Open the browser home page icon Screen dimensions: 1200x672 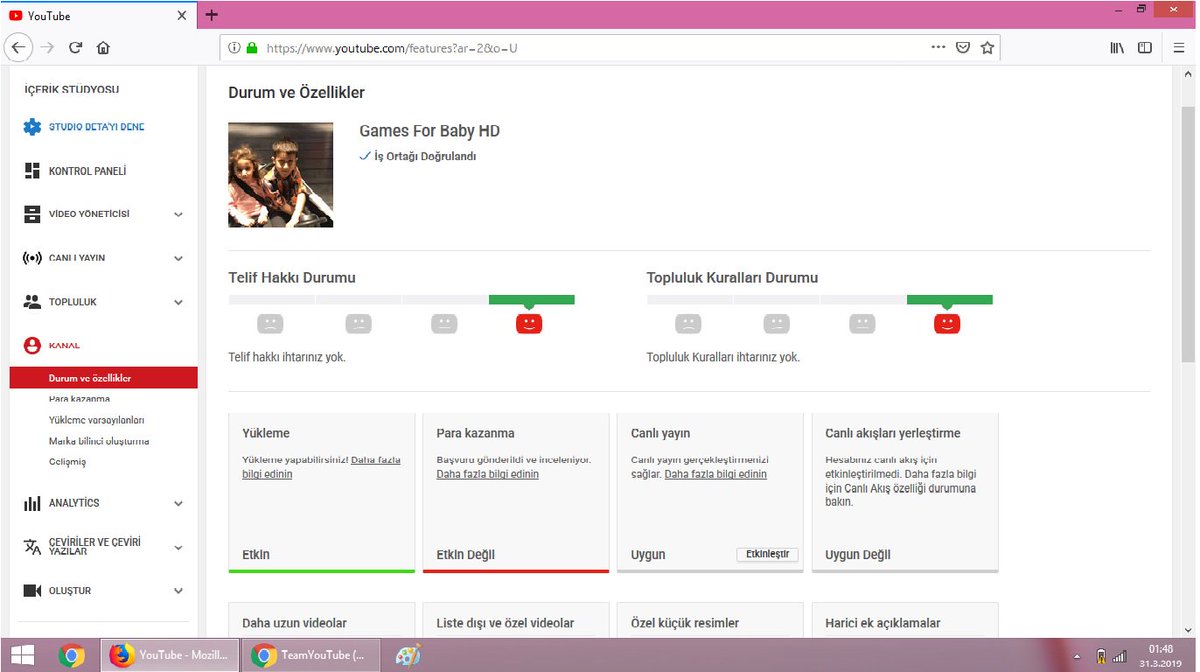[103, 47]
